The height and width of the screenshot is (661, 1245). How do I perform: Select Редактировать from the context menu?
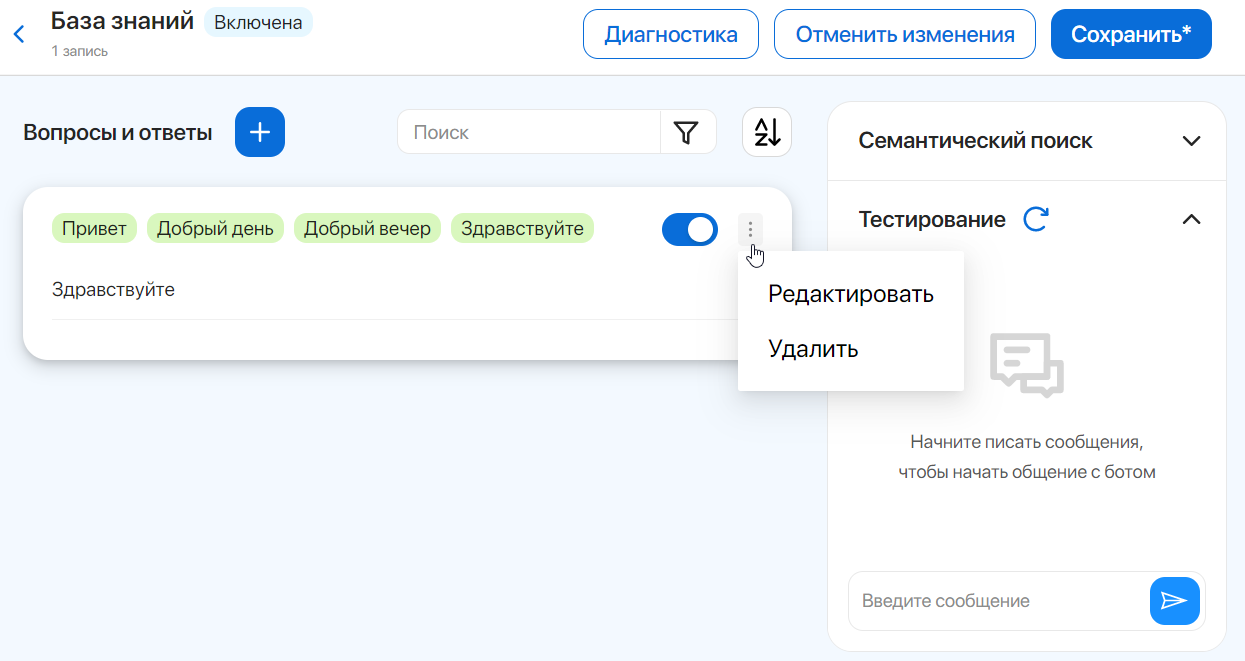tap(850, 294)
